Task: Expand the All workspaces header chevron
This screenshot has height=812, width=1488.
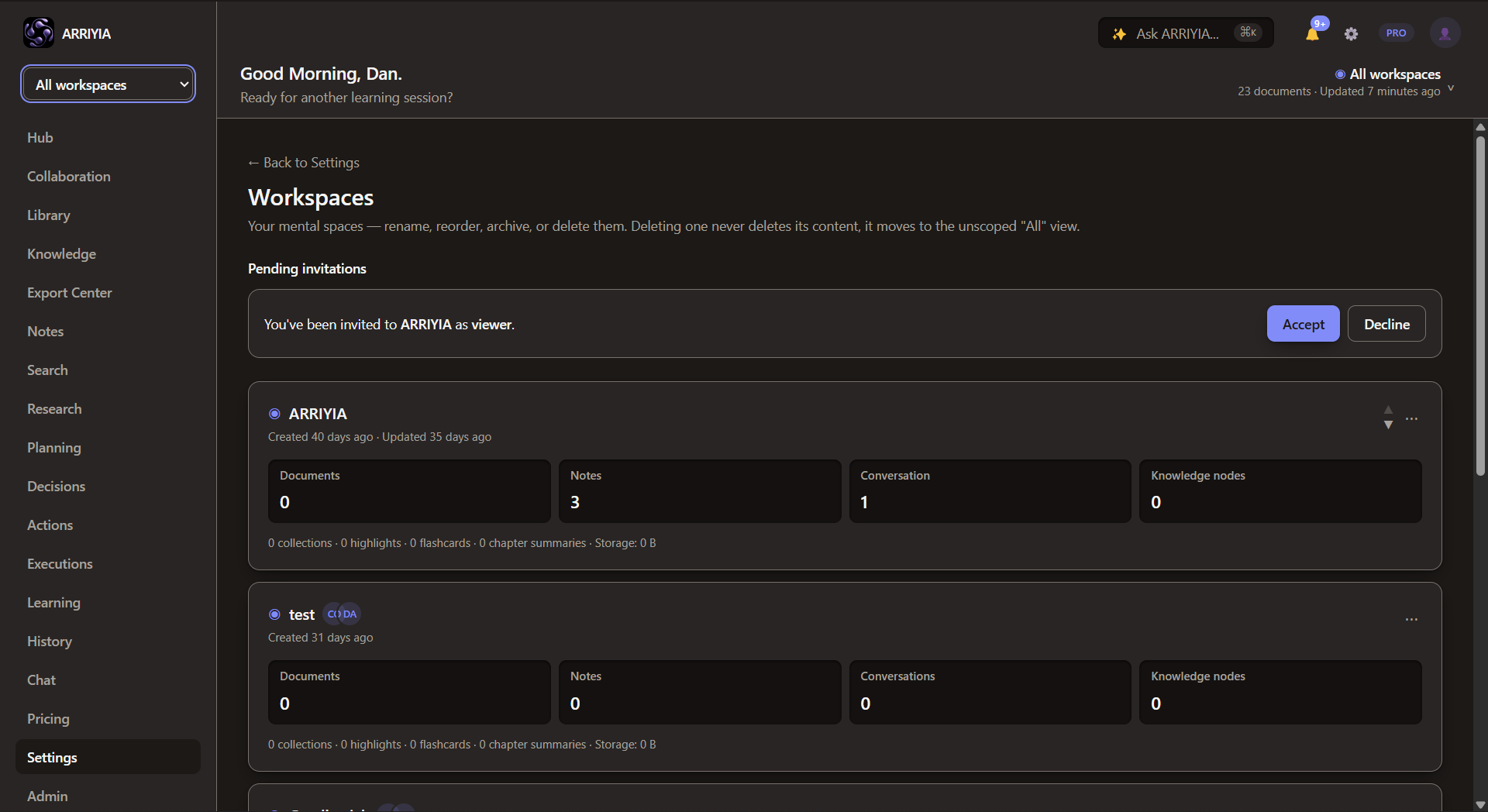Action: (x=1451, y=88)
